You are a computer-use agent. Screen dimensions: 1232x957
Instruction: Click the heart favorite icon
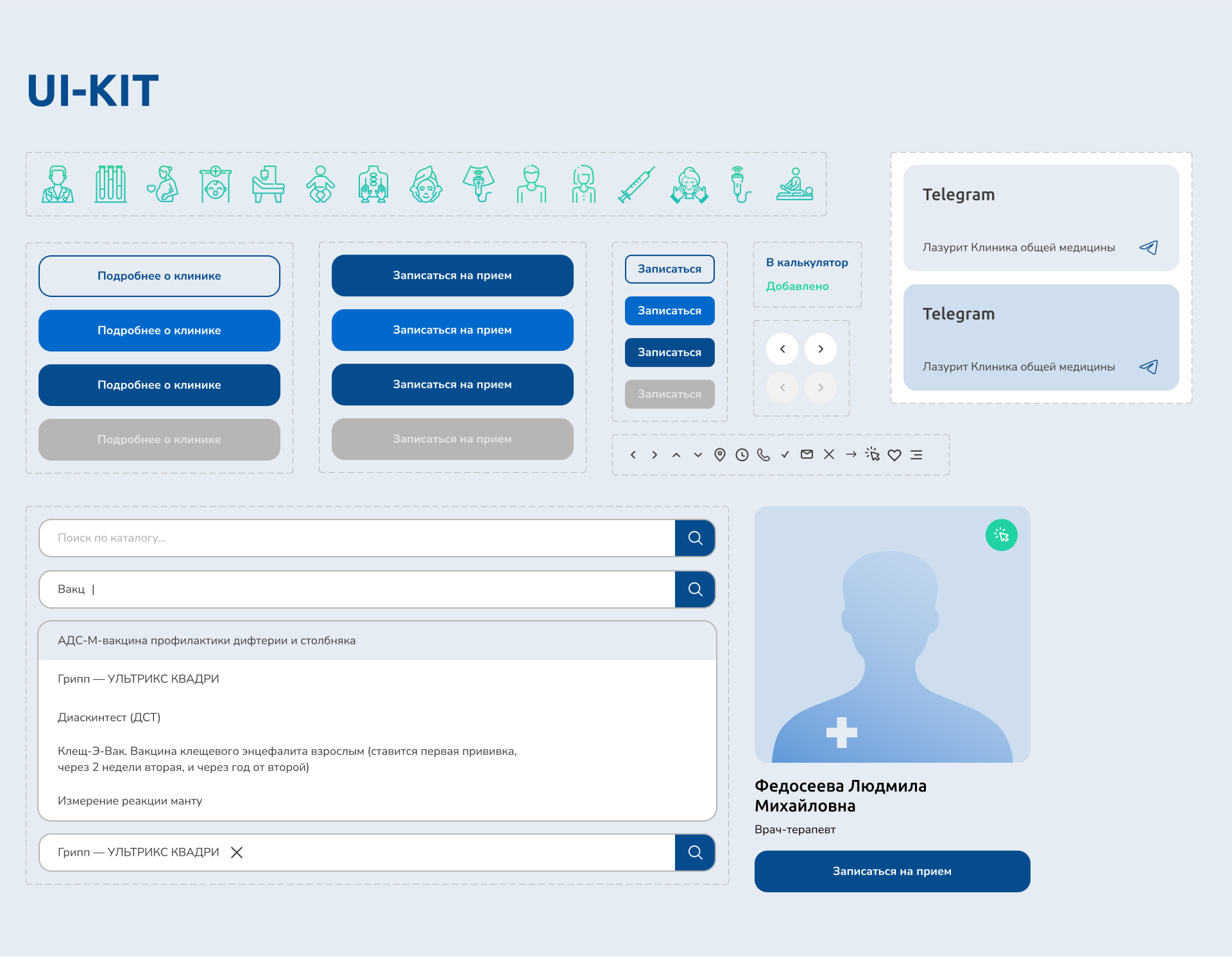pyautogui.click(x=894, y=455)
